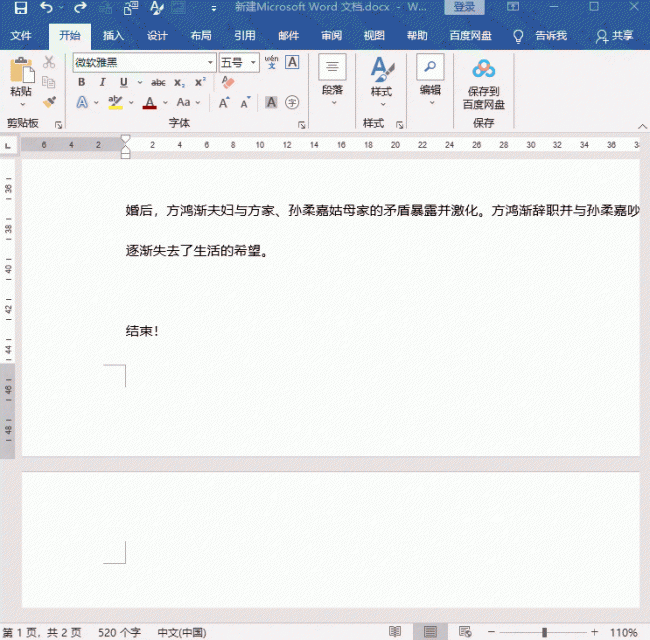The width and height of the screenshot is (650, 640).
Task: Click the word count 520 个字
Action: (x=119, y=633)
